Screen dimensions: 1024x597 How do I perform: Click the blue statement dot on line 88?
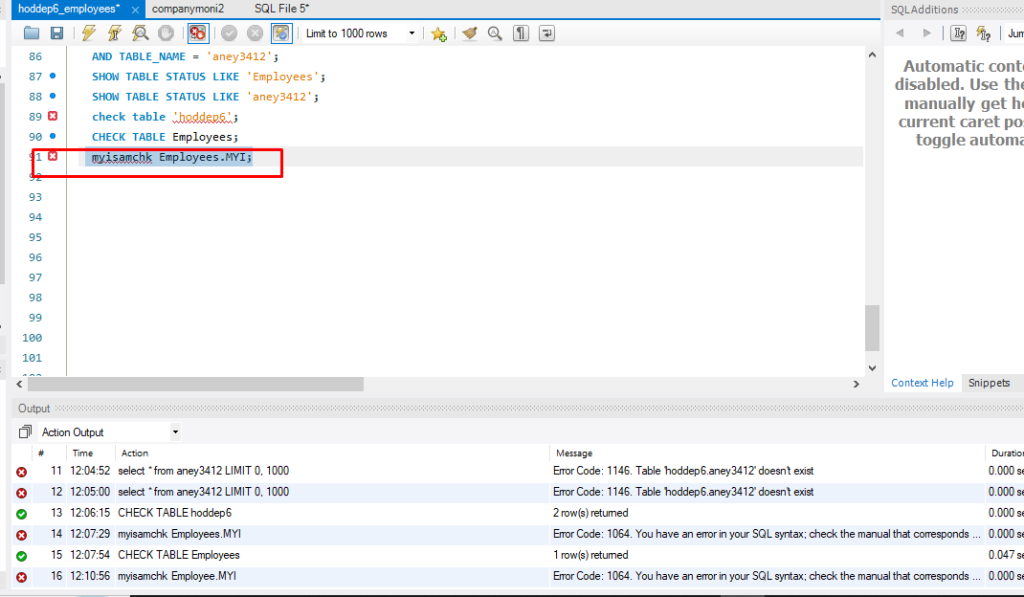(53, 96)
